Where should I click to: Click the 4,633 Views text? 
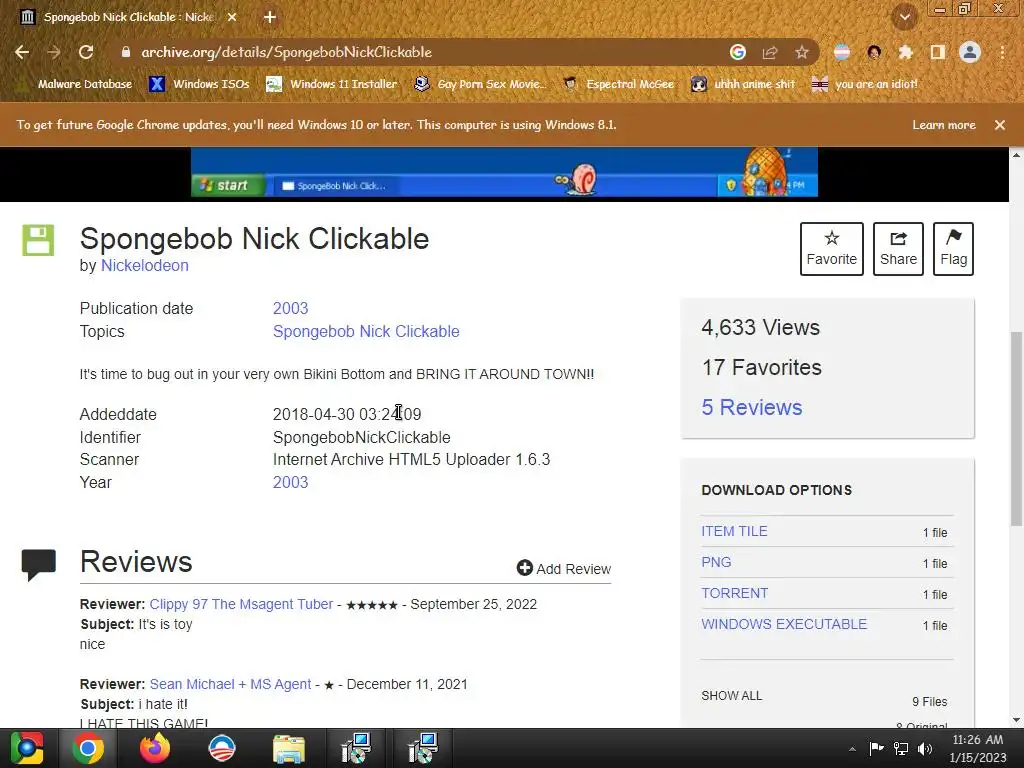coord(760,327)
